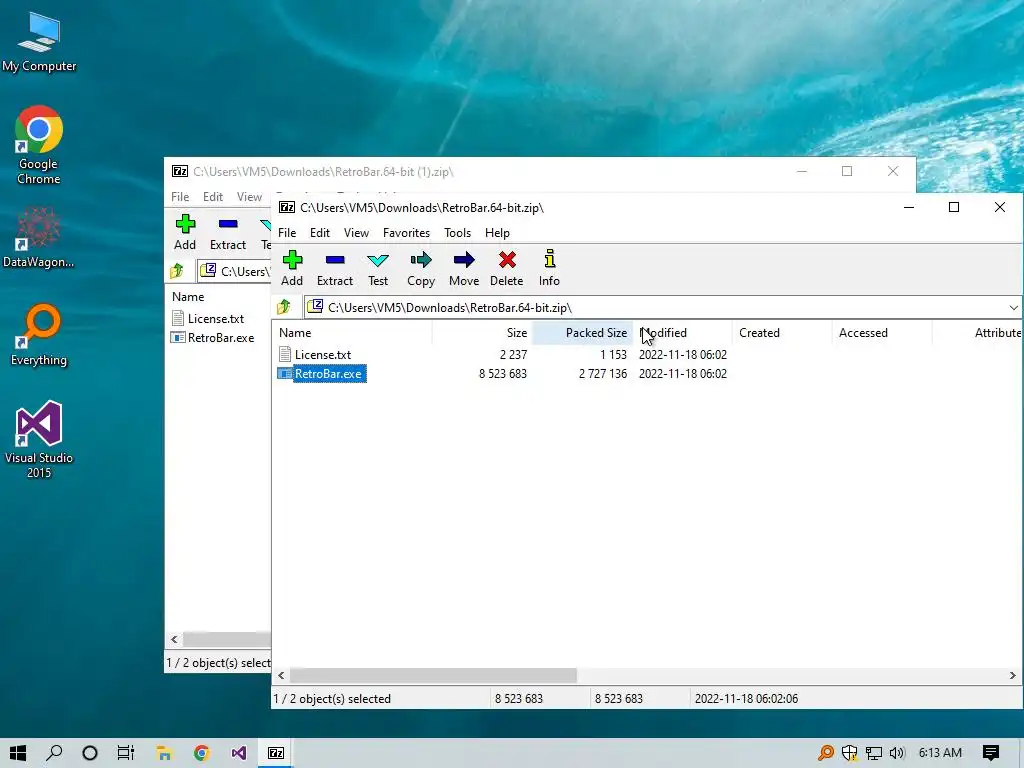Select the DataWagon desktop shortcut

[x=39, y=238]
